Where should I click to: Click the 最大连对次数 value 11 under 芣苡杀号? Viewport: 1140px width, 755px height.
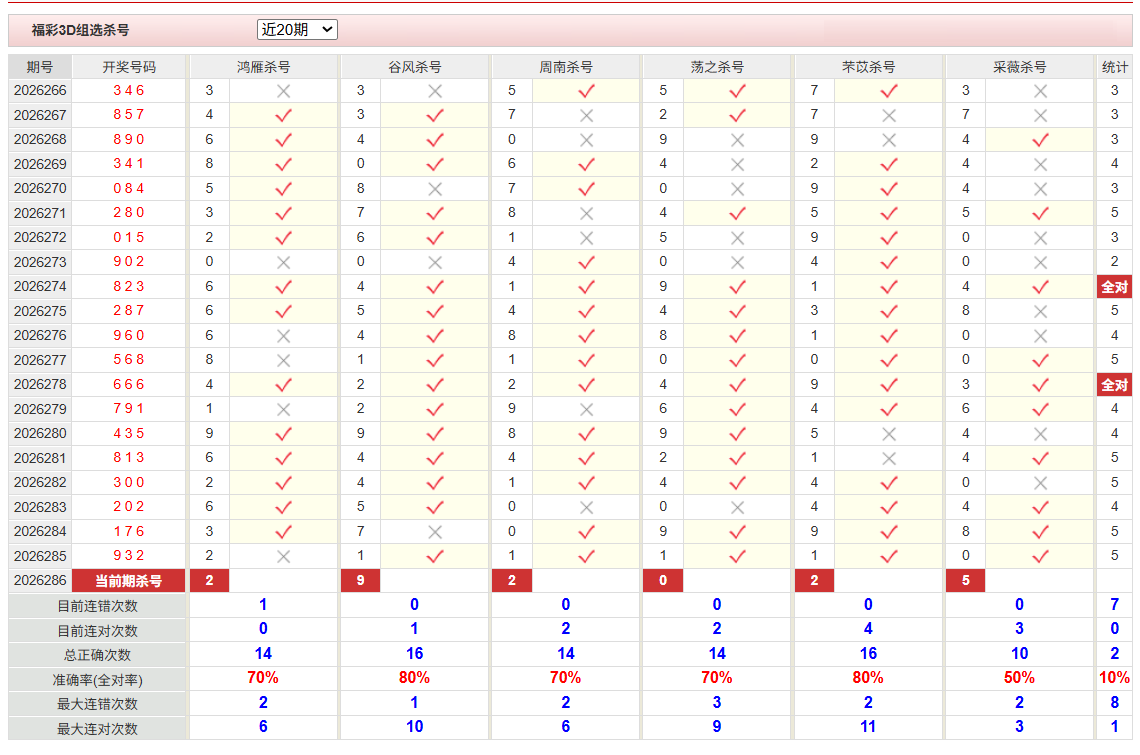click(x=868, y=727)
